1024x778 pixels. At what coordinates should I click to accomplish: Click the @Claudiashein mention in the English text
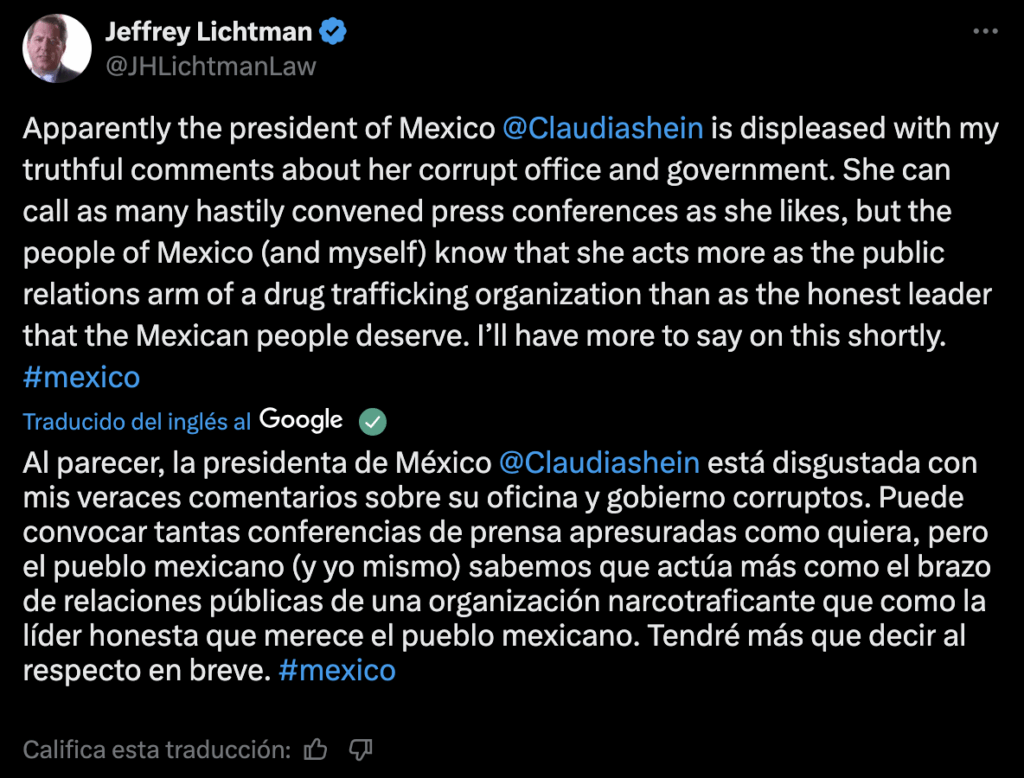(x=603, y=128)
